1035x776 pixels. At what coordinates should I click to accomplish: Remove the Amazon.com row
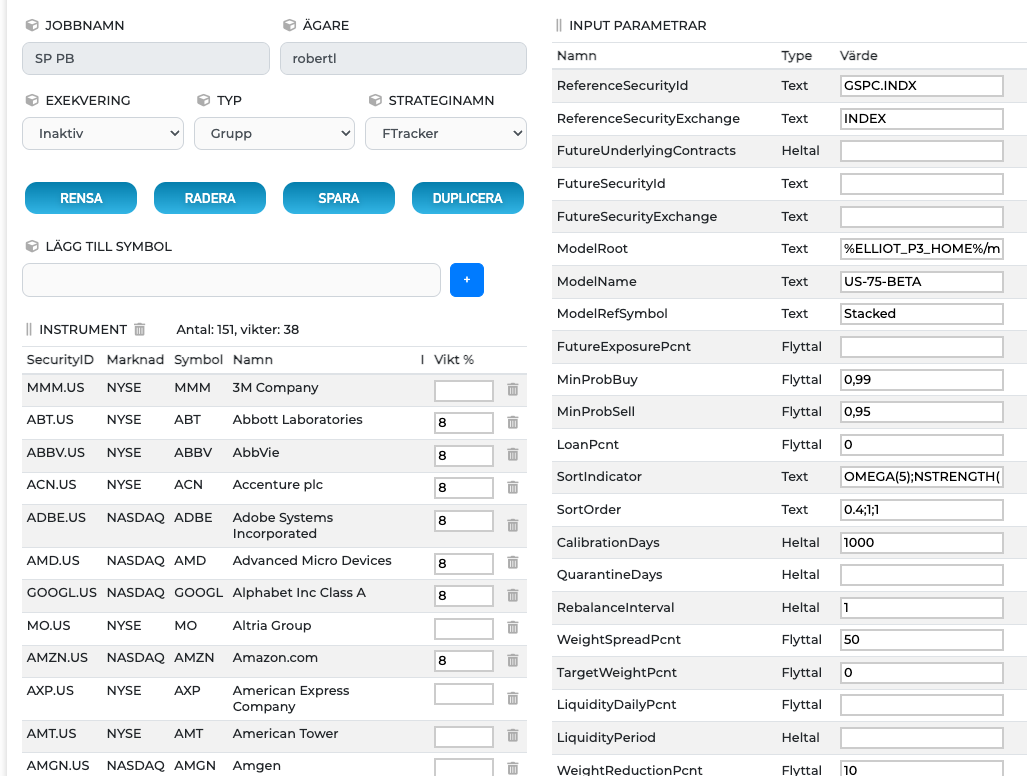(513, 660)
